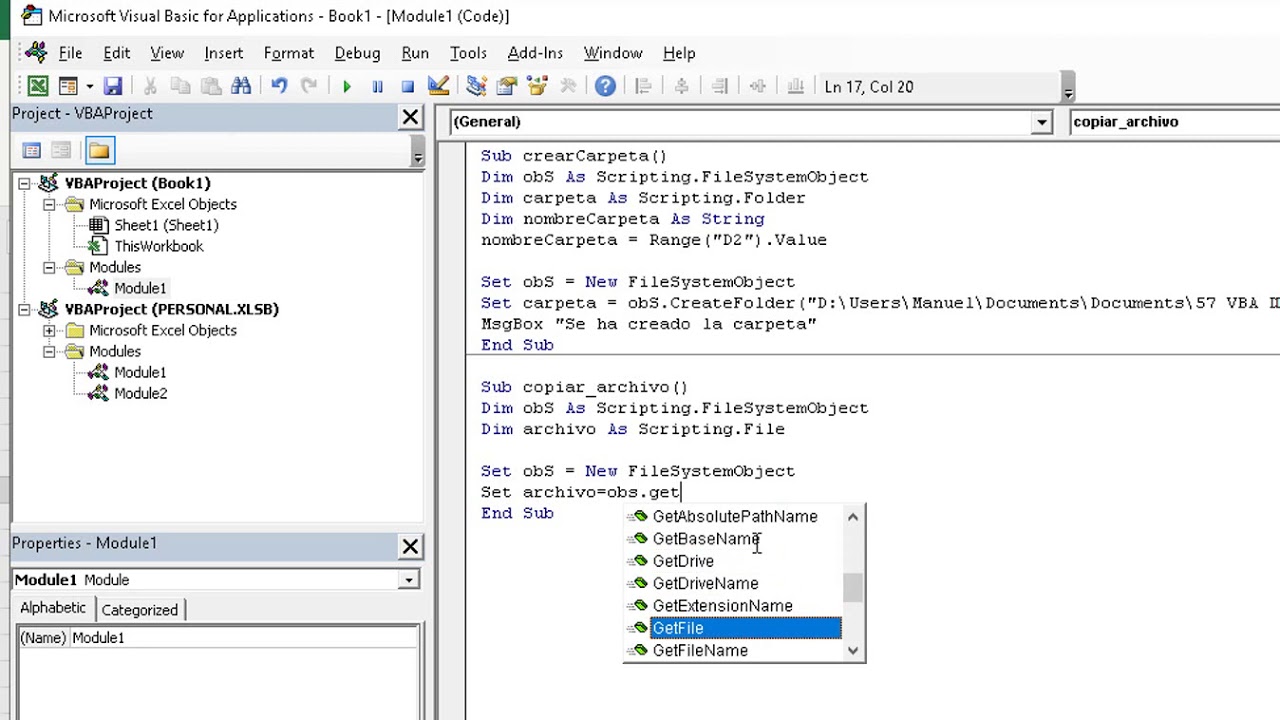The height and width of the screenshot is (720, 1280).
Task: Open the Help menu
Action: coord(679,53)
